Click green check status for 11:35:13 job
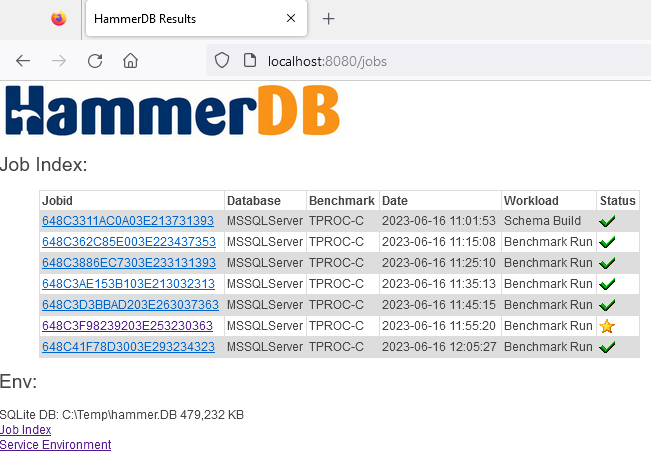 (607, 284)
